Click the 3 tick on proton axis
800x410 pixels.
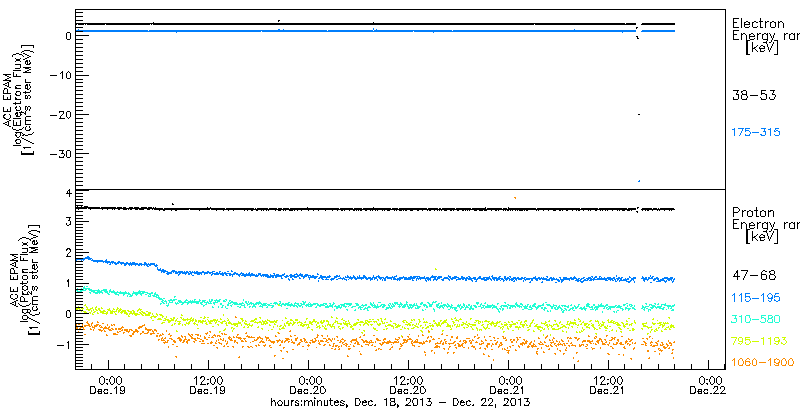pyautogui.click(x=66, y=221)
